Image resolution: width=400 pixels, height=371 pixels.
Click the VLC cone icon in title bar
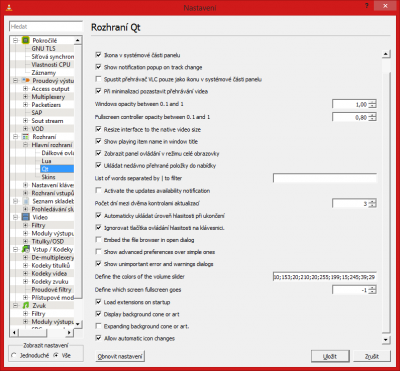tap(9, 7)
